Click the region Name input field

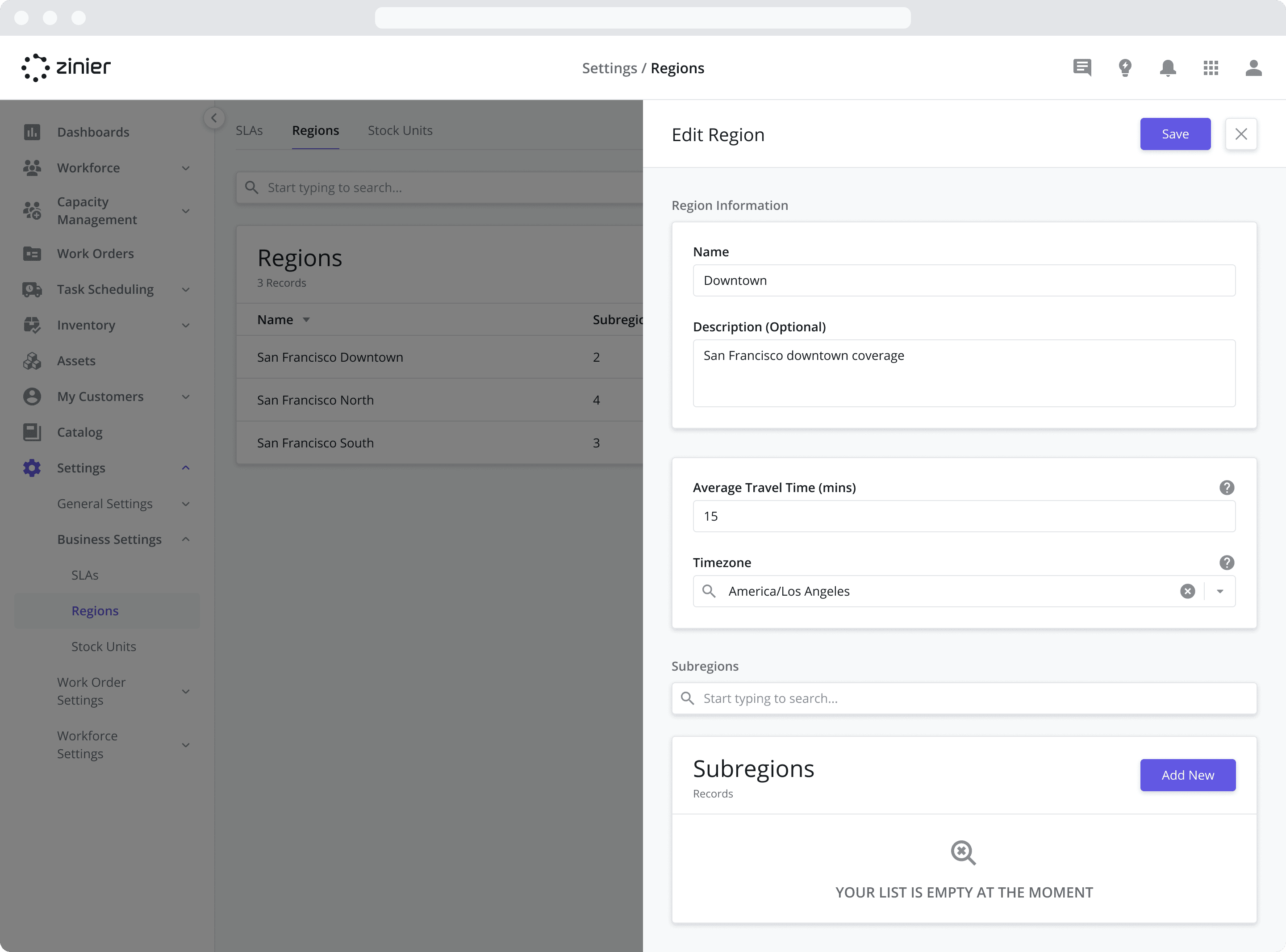click(x=964, y=281)
